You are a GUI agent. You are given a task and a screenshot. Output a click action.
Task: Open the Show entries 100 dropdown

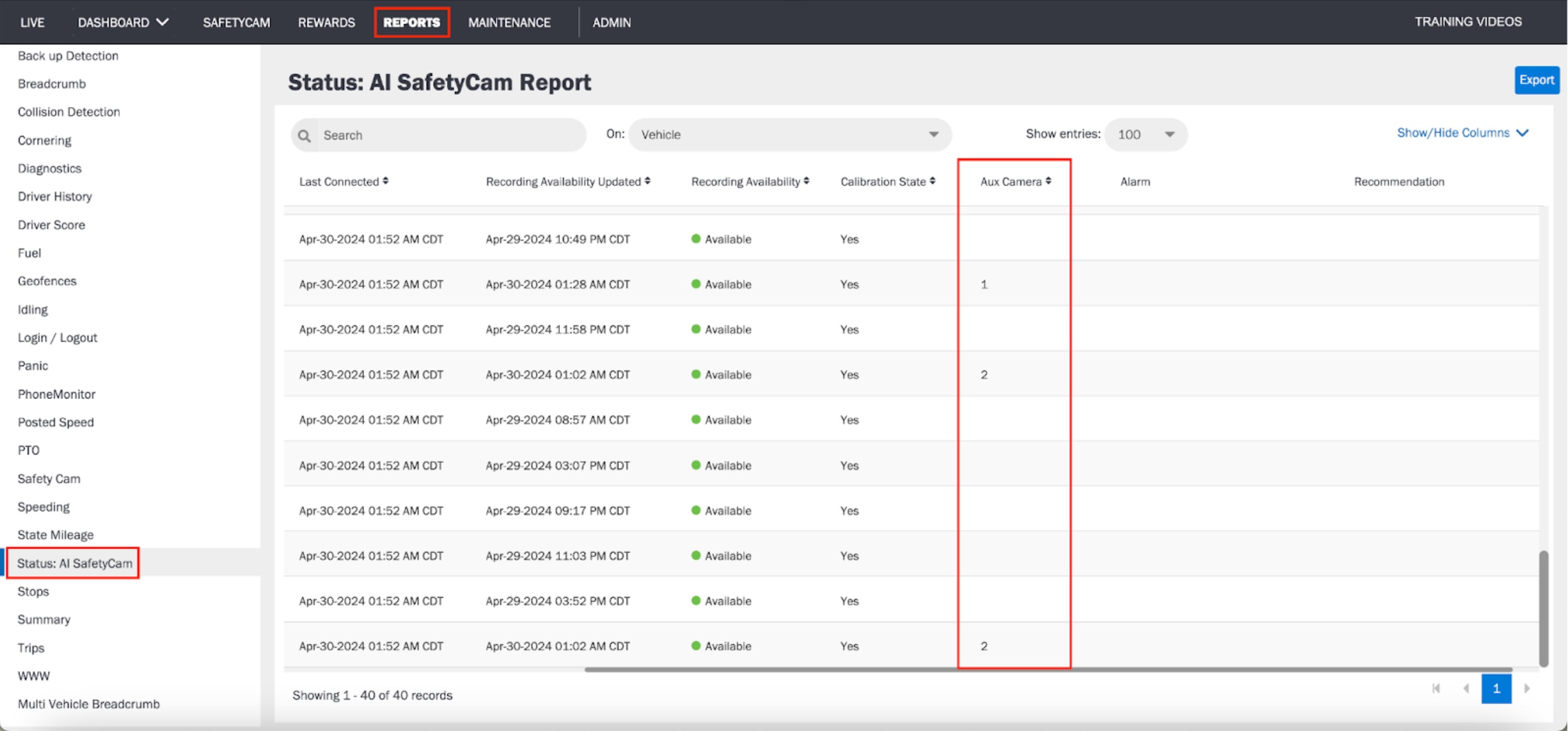(1146, 134)
